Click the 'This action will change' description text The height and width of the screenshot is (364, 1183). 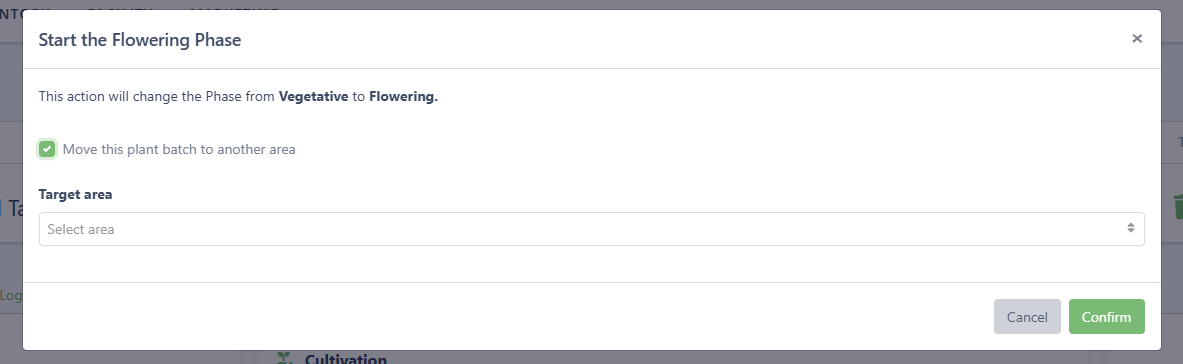[157, 97]
